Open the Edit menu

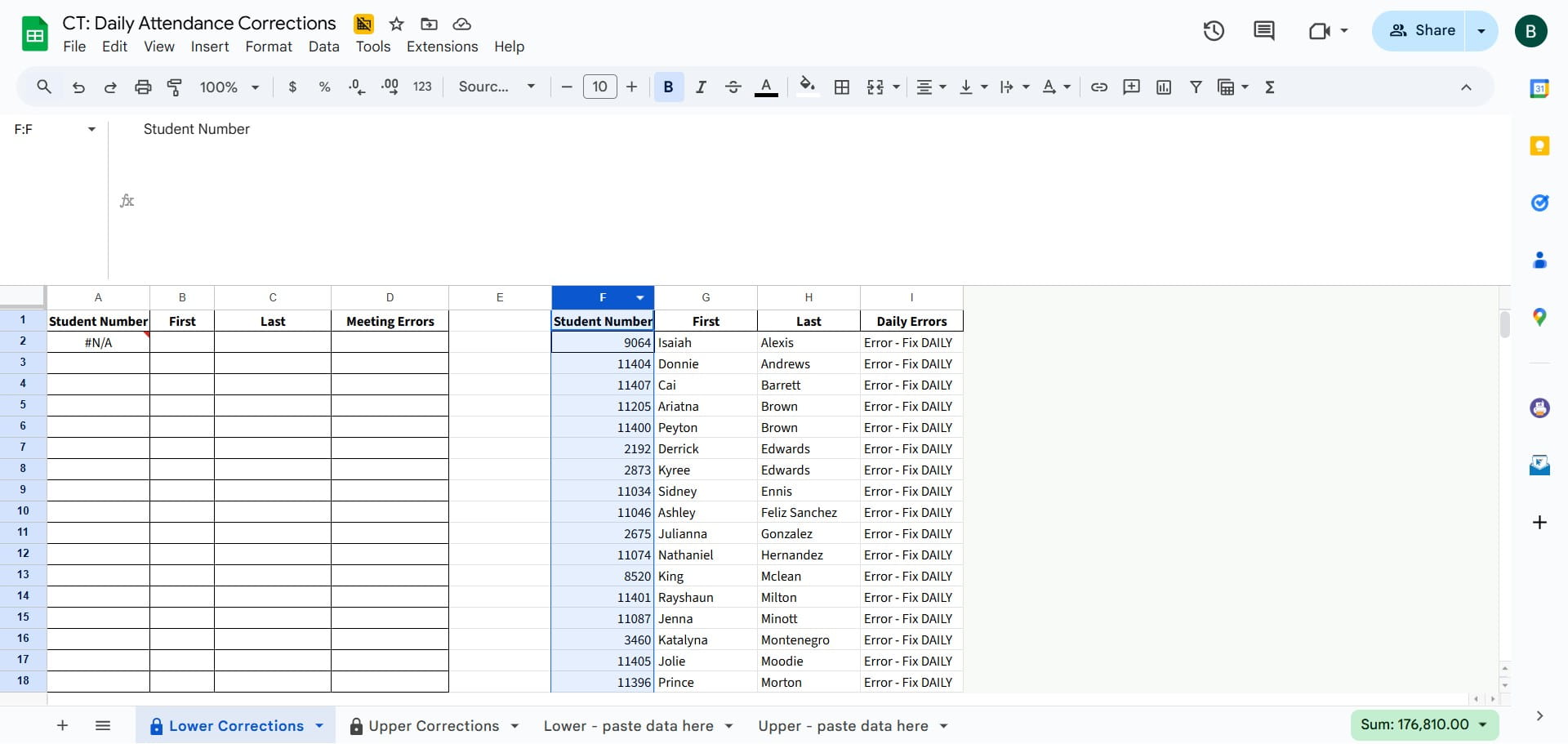(x=114, y=47)
